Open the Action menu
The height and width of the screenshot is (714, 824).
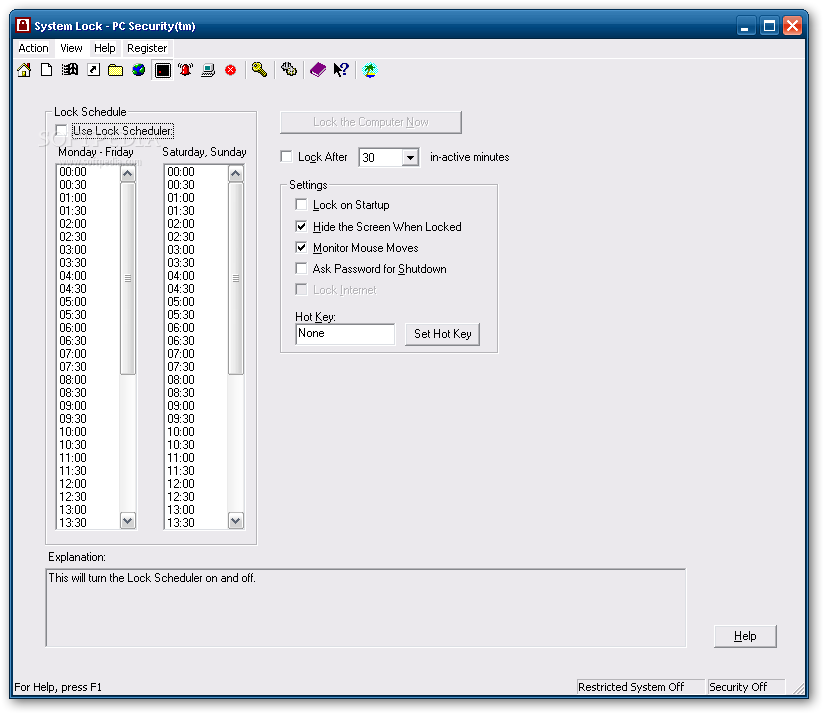33,48
